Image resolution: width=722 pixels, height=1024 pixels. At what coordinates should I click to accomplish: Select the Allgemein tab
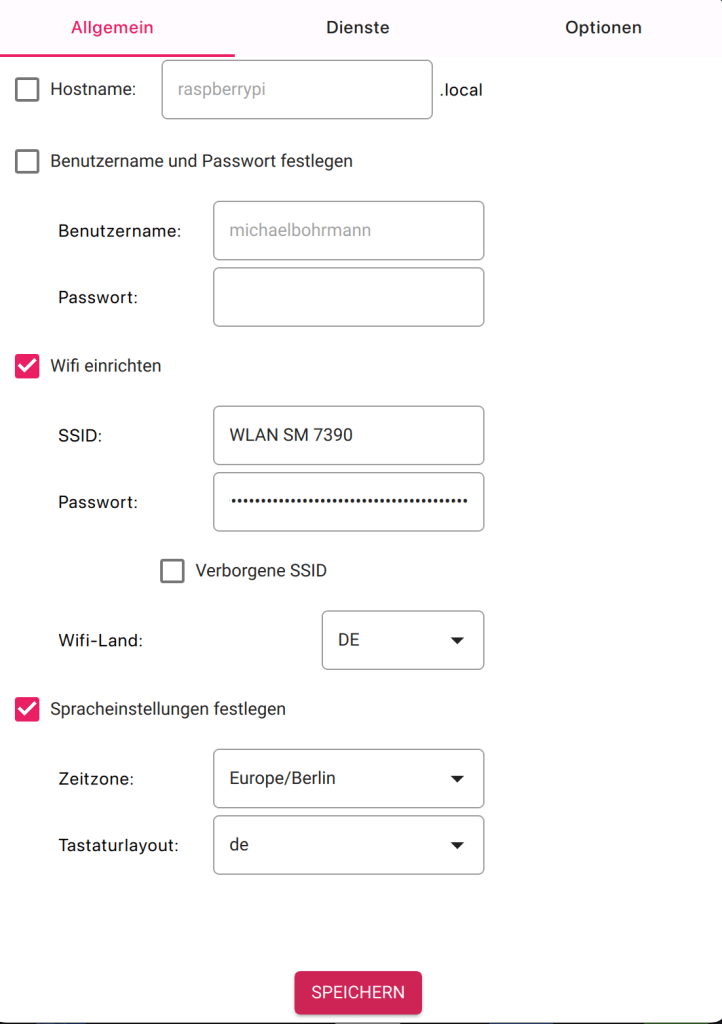point(112,27)
